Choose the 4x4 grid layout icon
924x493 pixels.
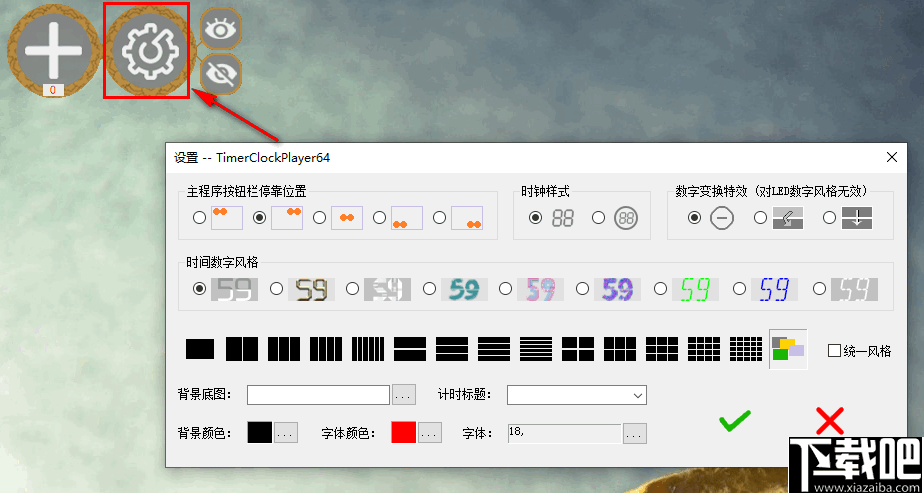(x=704, y=349)
